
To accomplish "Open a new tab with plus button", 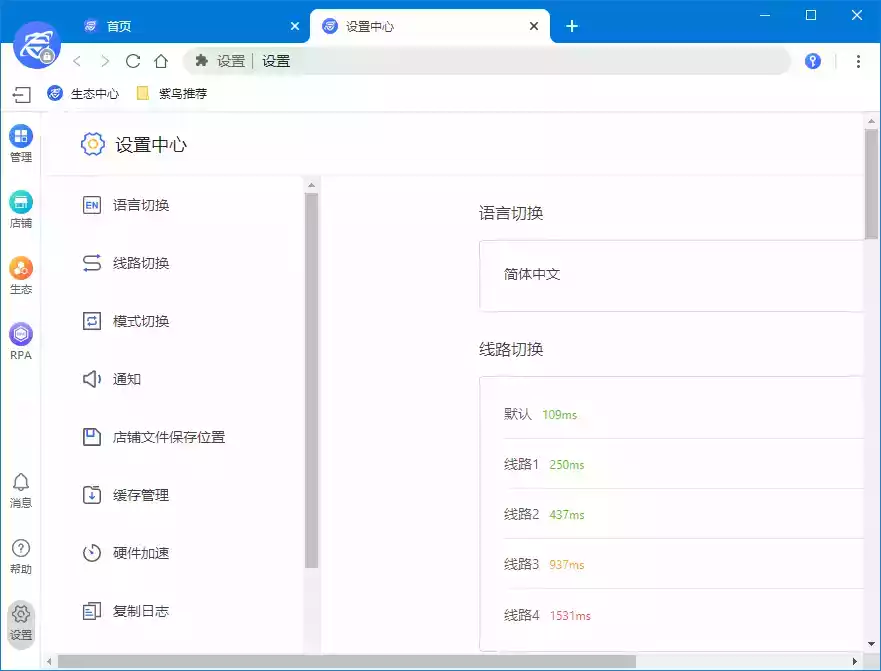I will 571,26.
